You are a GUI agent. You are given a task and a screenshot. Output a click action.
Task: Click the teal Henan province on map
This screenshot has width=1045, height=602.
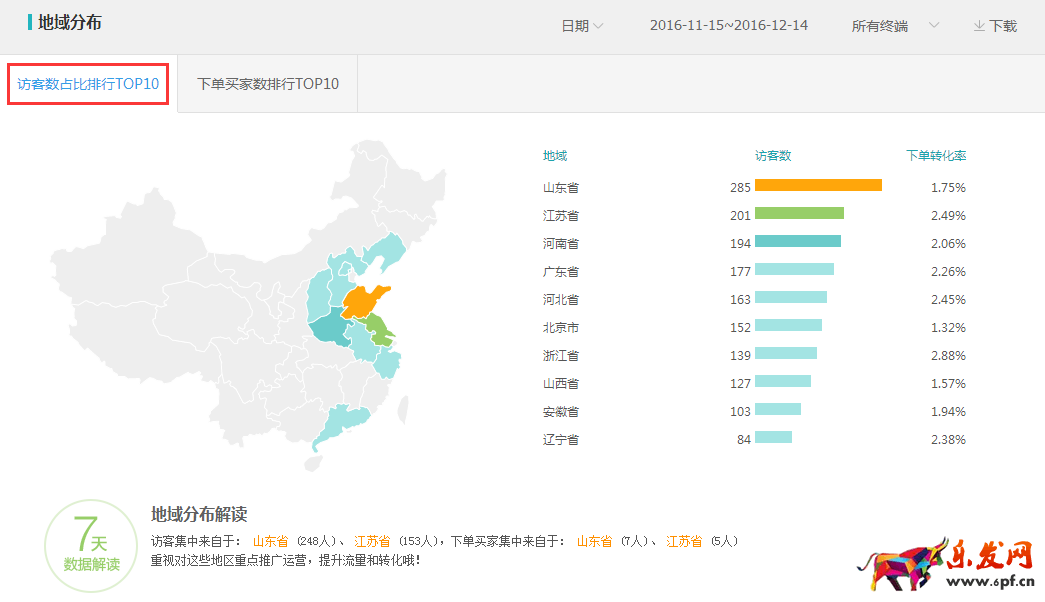click(328, 330)
